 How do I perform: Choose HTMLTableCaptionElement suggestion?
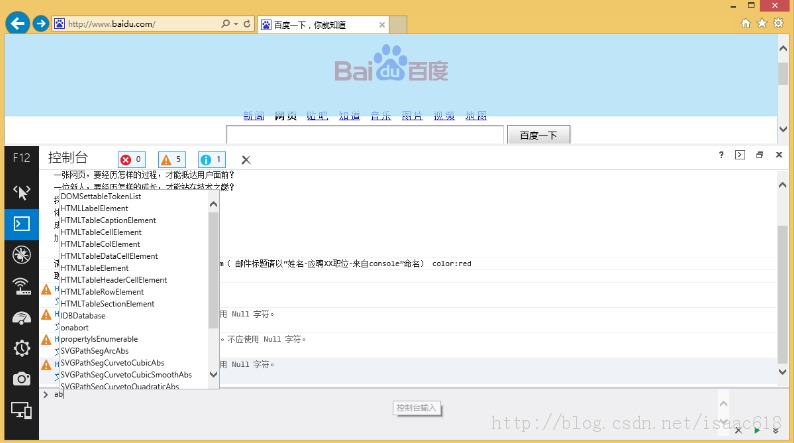(x=108, y=220)
